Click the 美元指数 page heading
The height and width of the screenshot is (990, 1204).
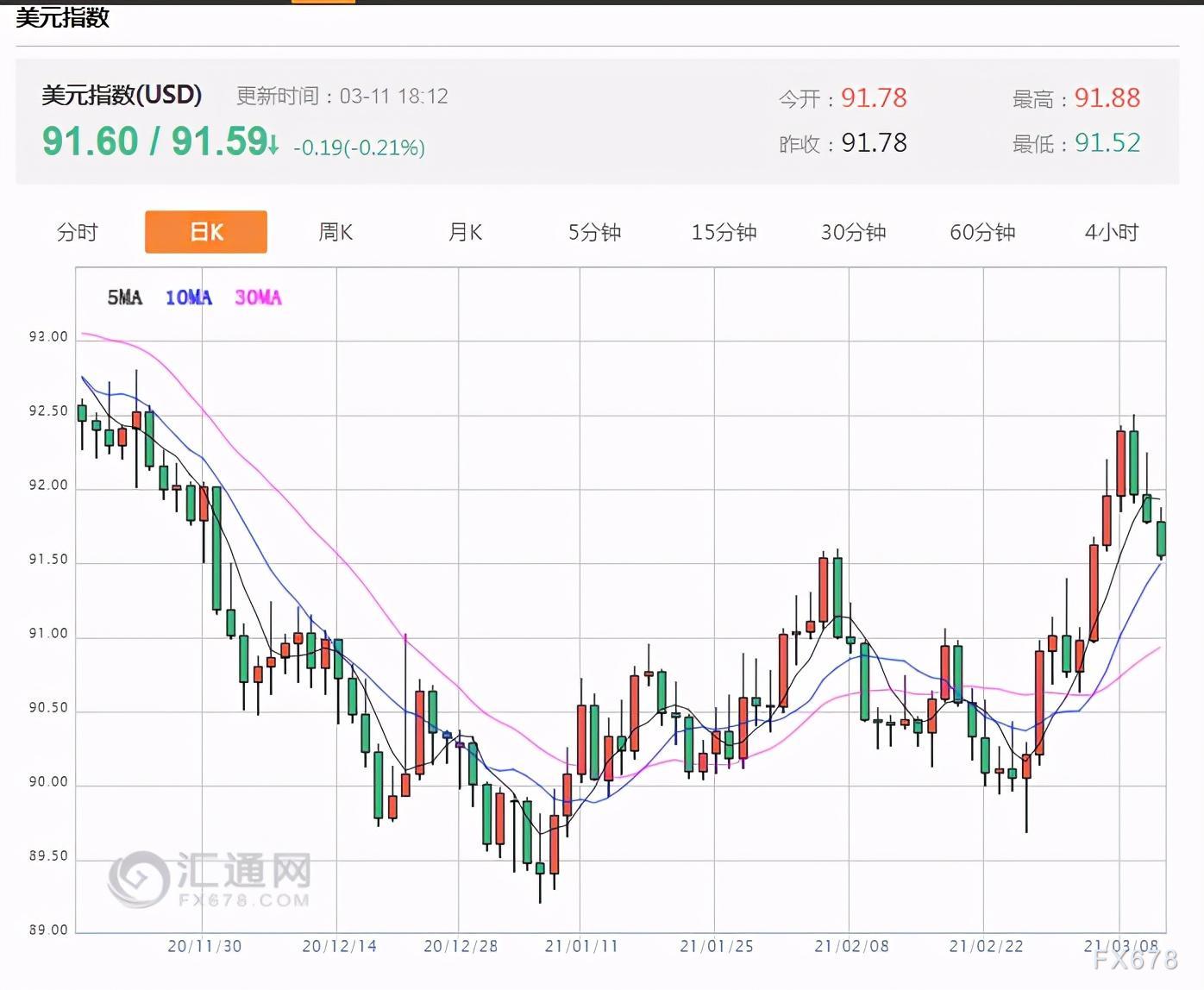[x=62, y=17]
